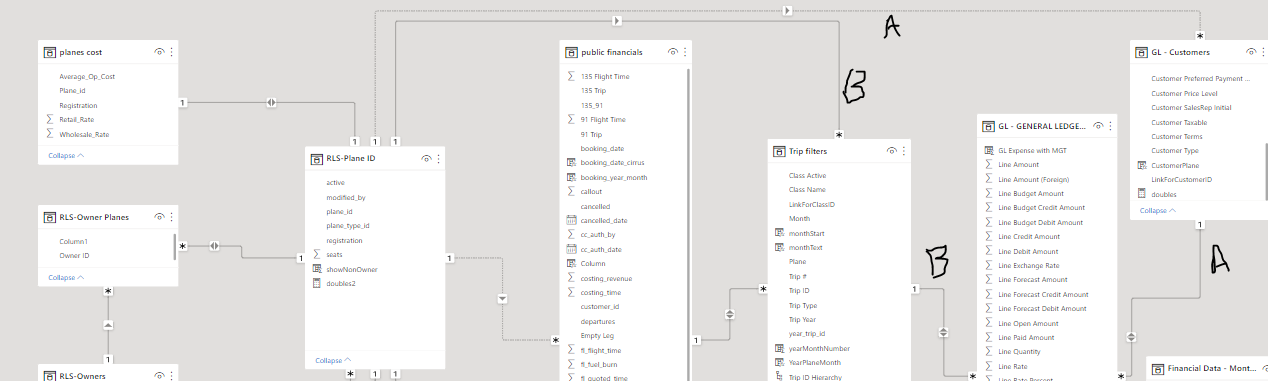
Task: Collapse the RLS-Owner Planes table card
Action: tap(66, 277)
